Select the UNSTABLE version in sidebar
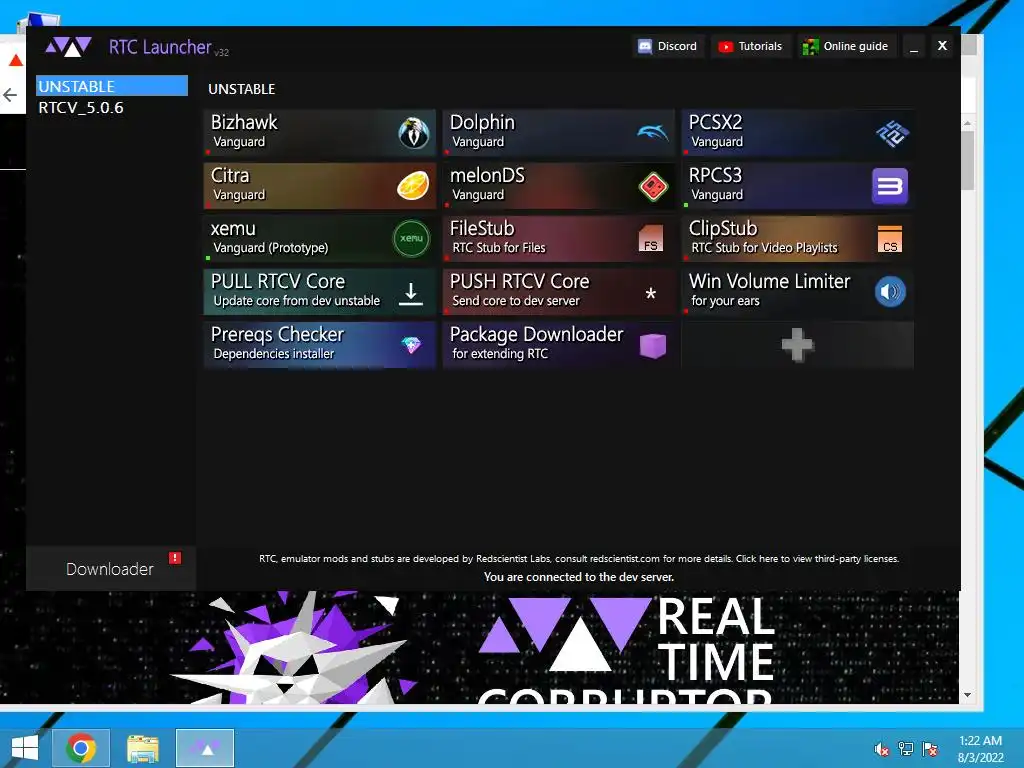This screenshot has height=768, width=1024. (112, 86)
